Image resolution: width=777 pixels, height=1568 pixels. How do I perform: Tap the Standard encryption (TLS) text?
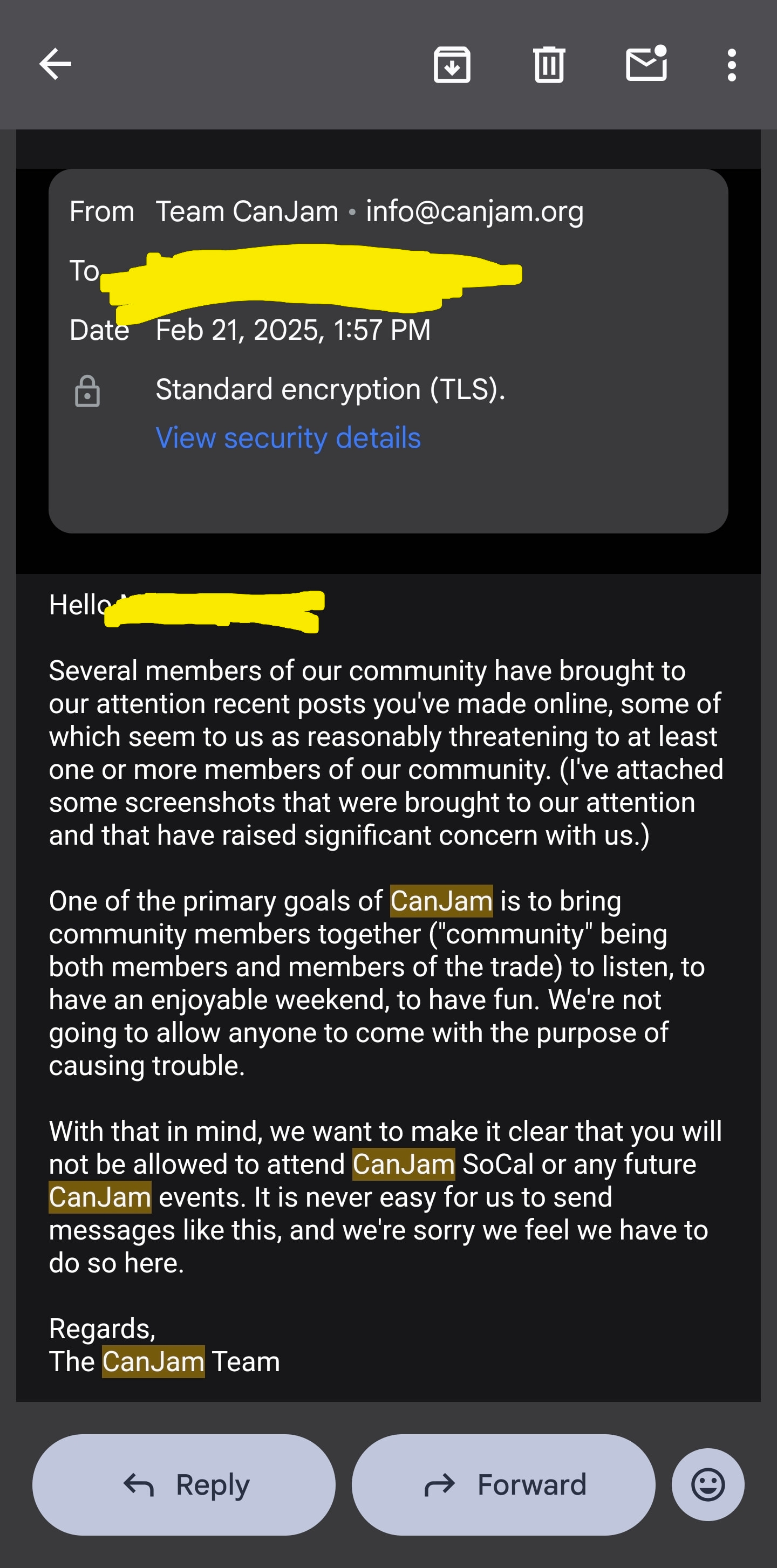point(331,389)
